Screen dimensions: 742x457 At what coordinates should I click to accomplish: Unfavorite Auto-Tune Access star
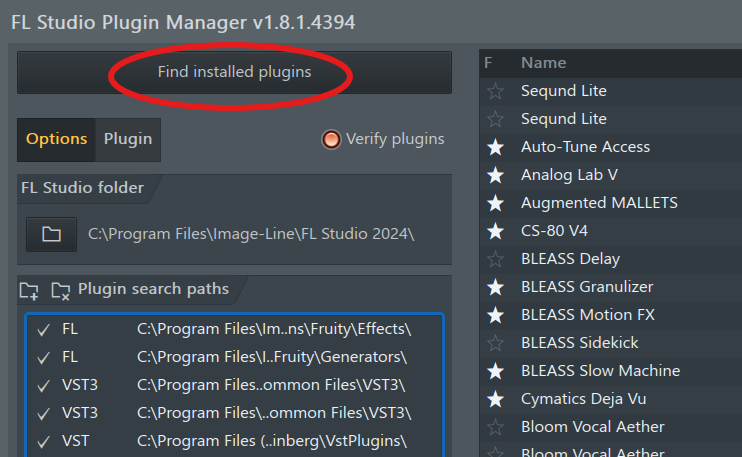click(x=495, y=147)
